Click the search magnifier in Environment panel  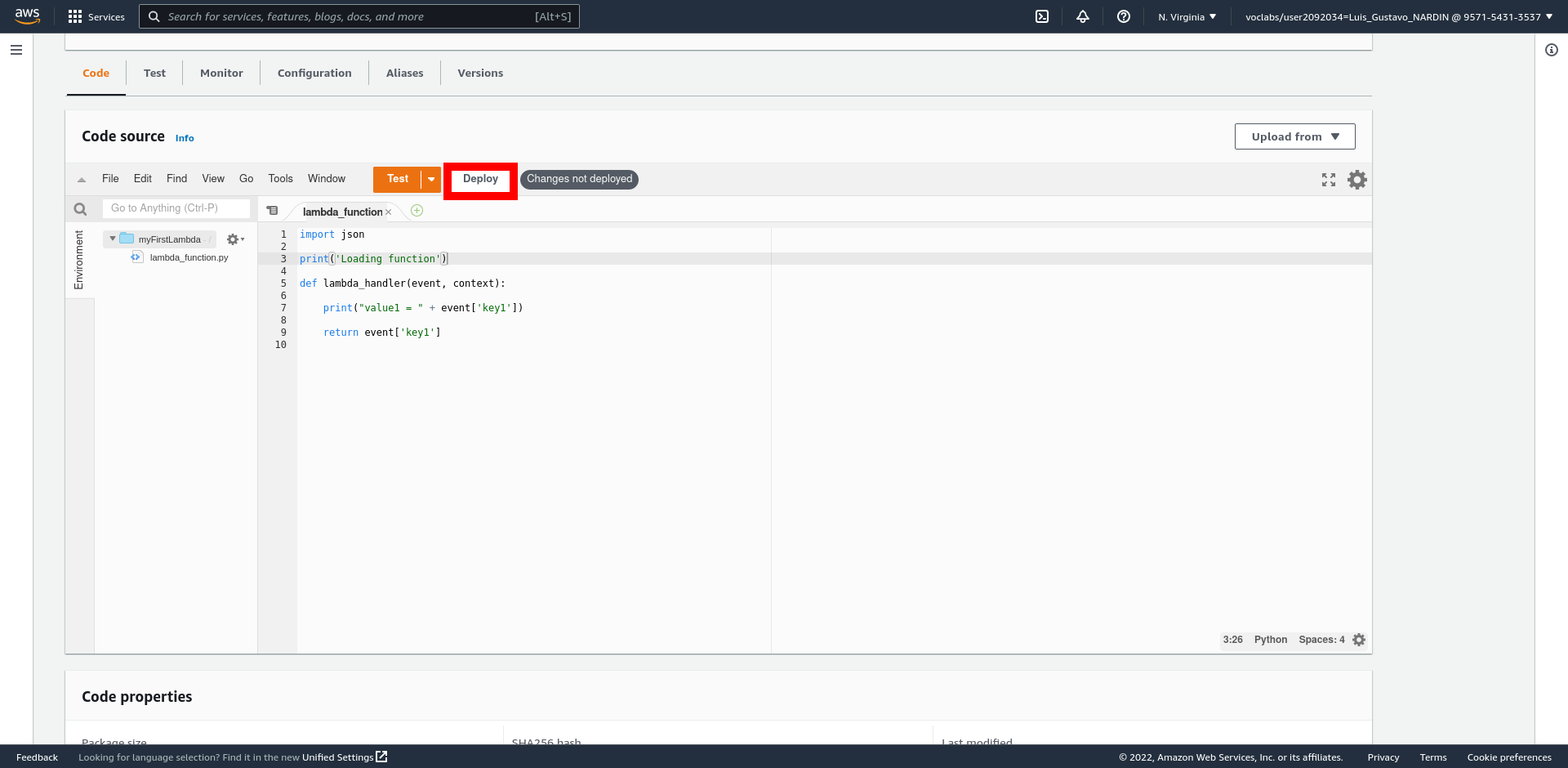pyautogui.click(x=80, y=209)
